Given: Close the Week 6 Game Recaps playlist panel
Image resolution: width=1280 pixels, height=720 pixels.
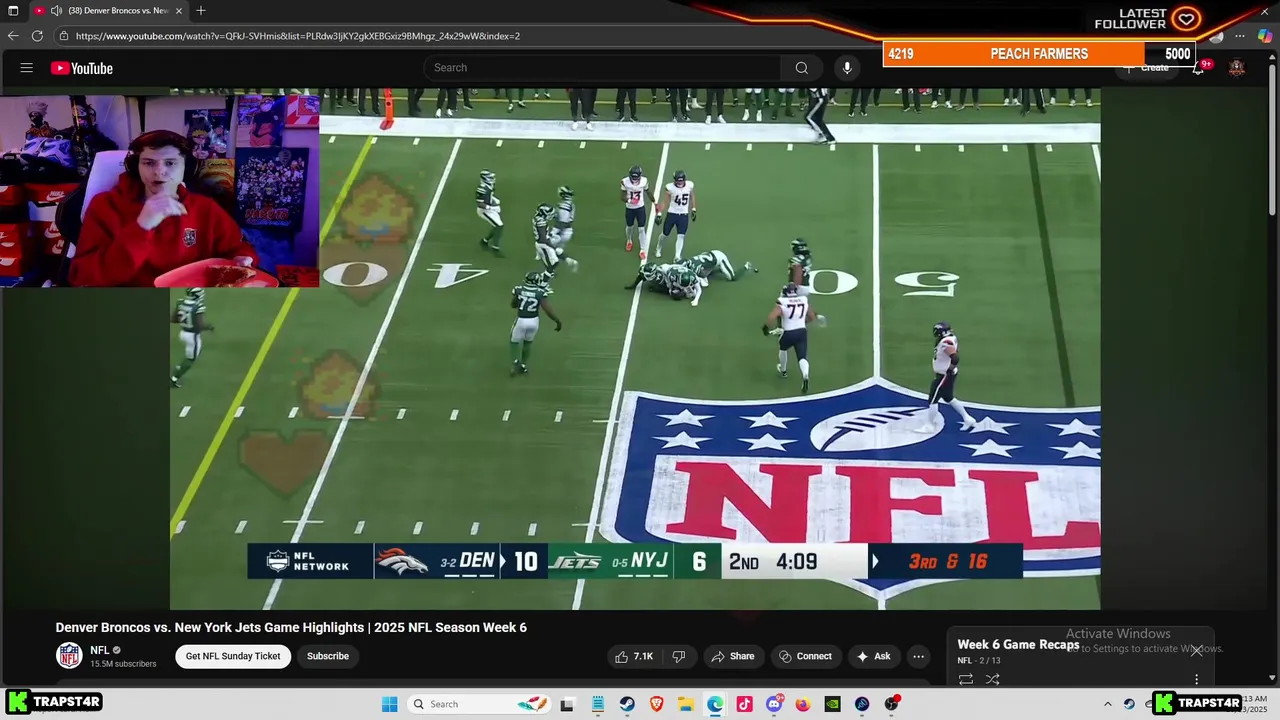Looking at the screenshot, I should [x=1196, y=650].
